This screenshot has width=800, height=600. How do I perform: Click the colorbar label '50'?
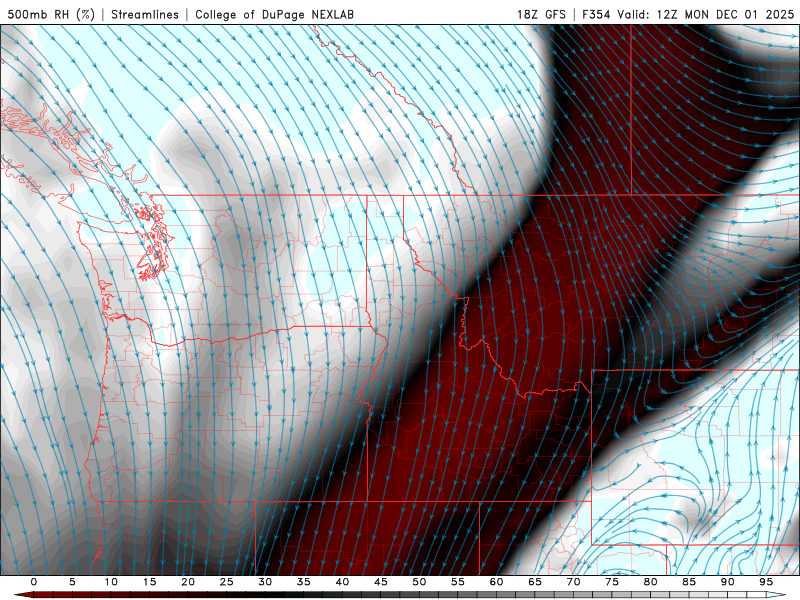[419, 582]
